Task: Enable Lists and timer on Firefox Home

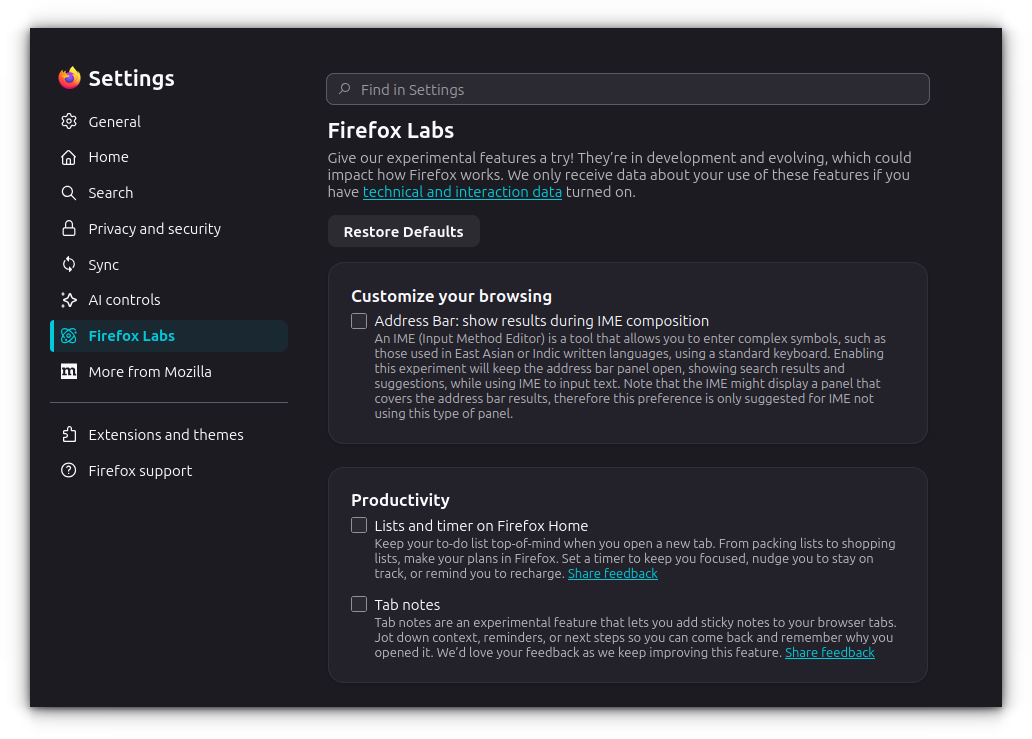Action: click(x=359, y=525)
